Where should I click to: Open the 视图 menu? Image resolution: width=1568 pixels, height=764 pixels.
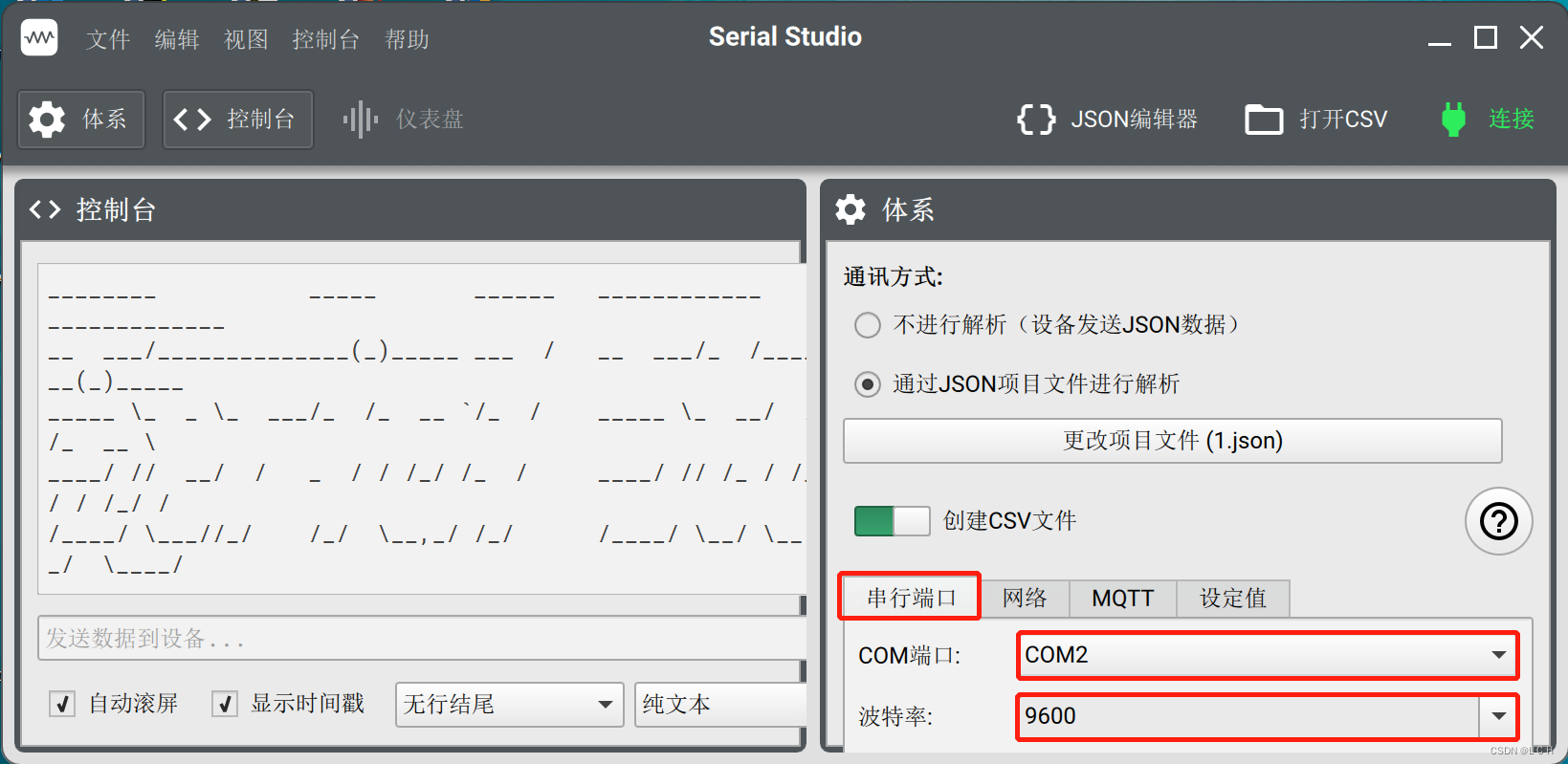tap(246, 39)
